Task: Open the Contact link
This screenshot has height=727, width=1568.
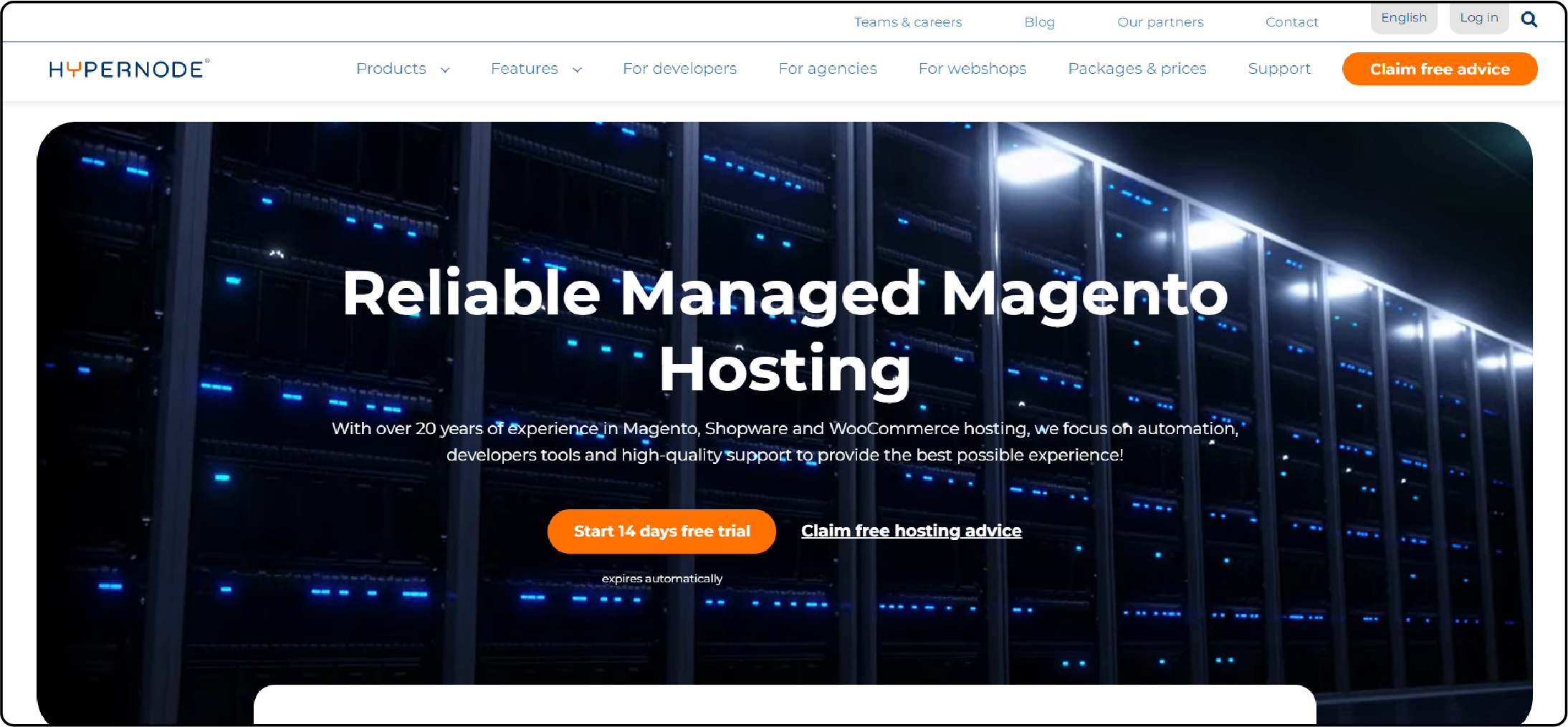Action: coord(1291,22)
